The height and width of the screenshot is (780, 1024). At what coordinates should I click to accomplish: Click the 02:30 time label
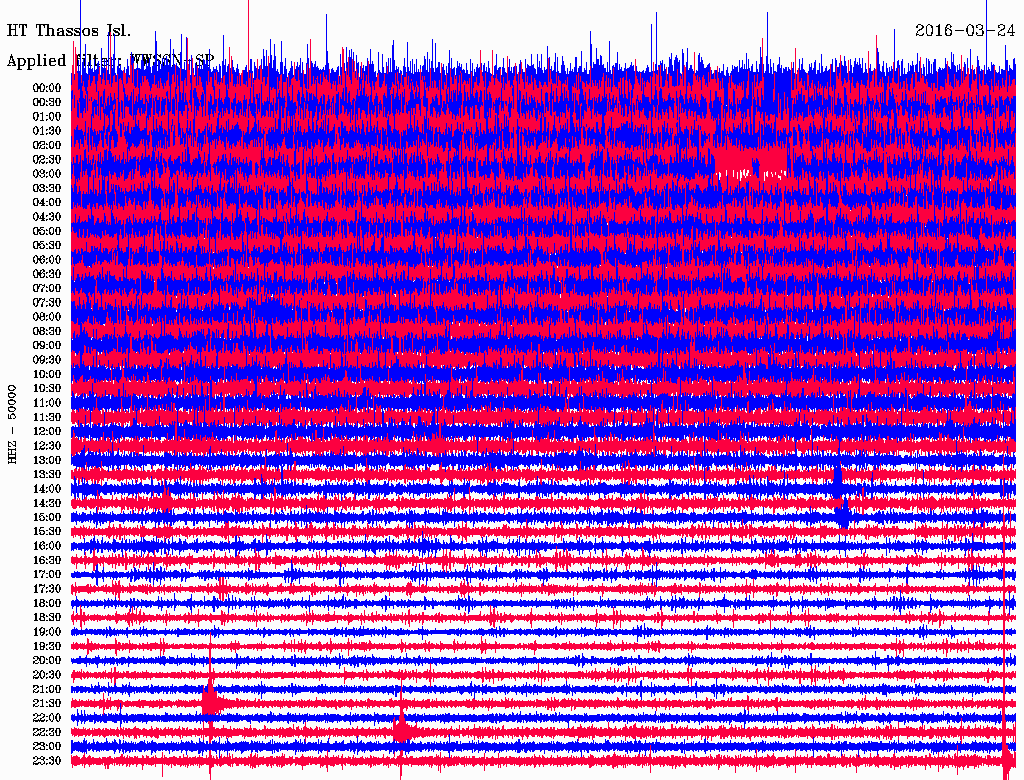point(47,159)
